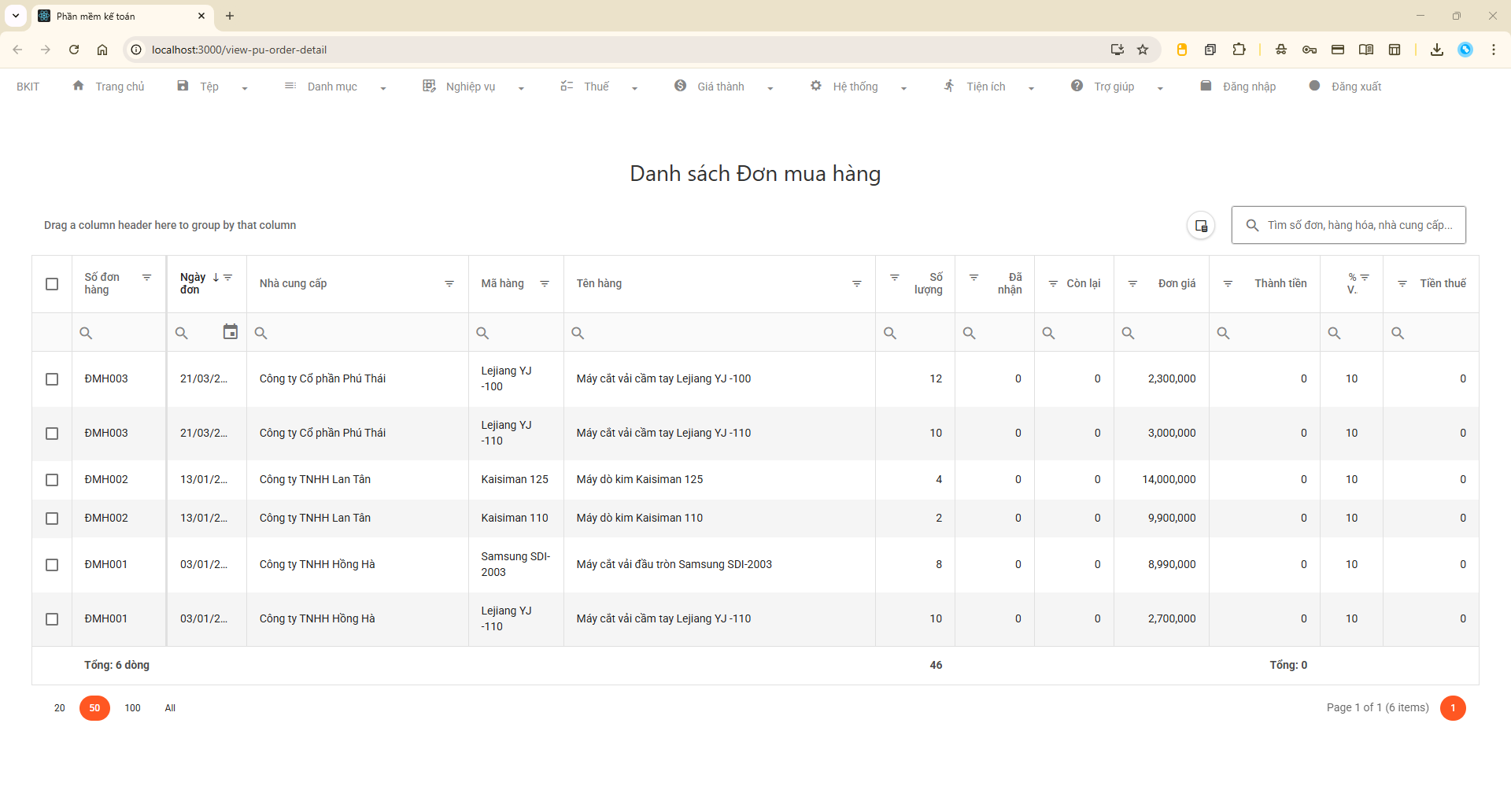
Task: Focus the Tìm số đơn search box
Action: point(1349,225)
